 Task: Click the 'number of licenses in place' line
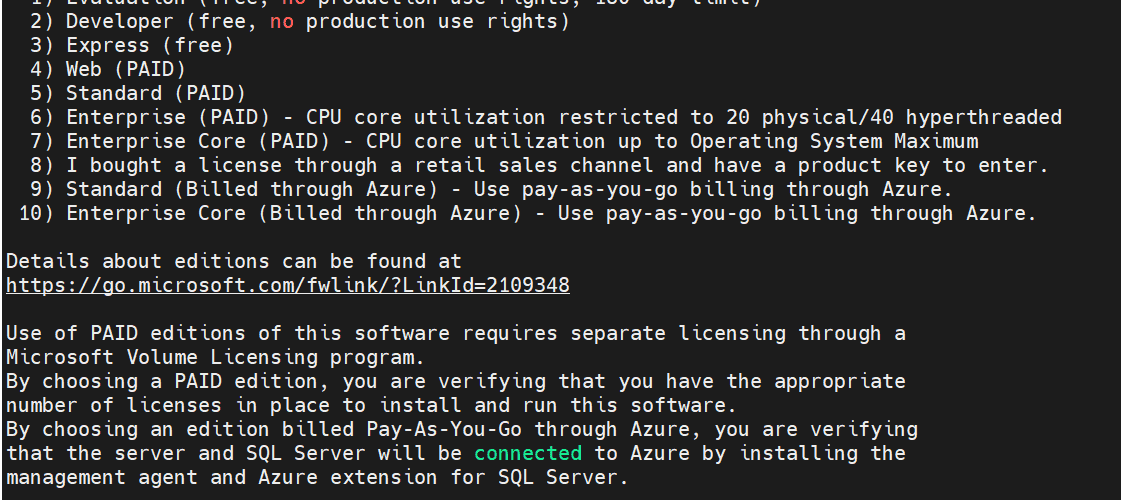(372, 406)
